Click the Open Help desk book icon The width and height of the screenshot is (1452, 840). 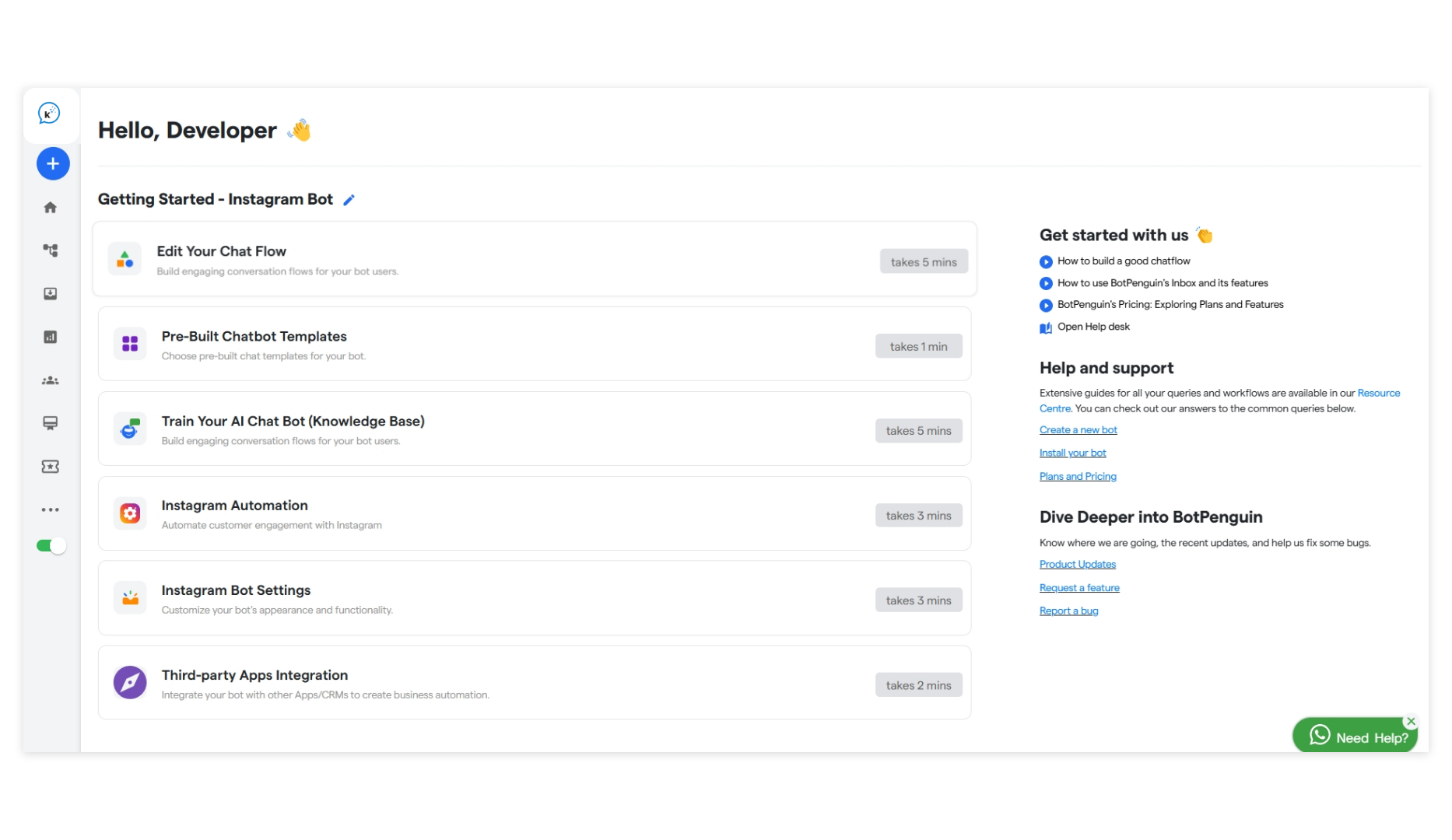(1046, 328)
